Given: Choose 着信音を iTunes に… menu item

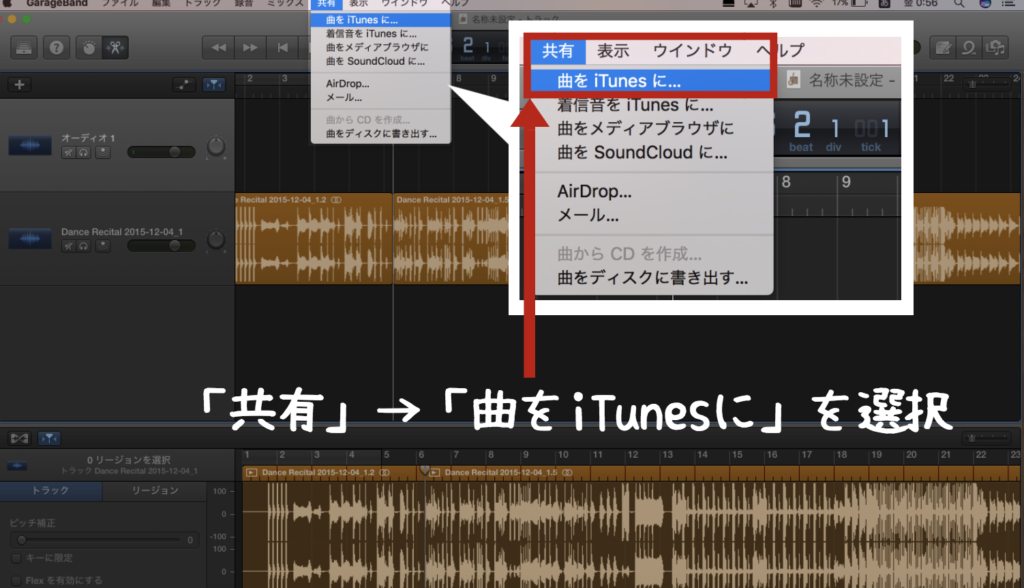Looking at the screenshot, I should pyautogui.click(x=380, y=33).
